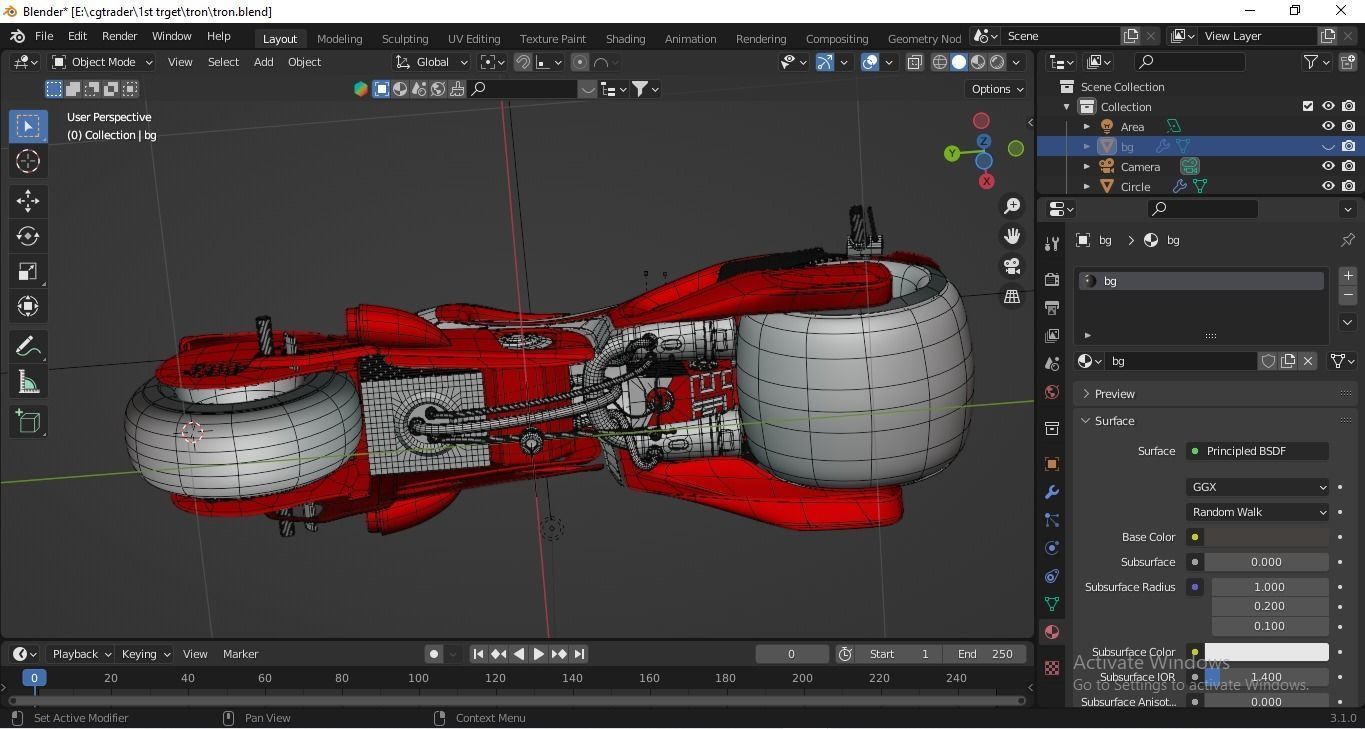Open the Particle properties tab
The width and height of the screenshot is (1365, 729).
[x=1051, y=520]
